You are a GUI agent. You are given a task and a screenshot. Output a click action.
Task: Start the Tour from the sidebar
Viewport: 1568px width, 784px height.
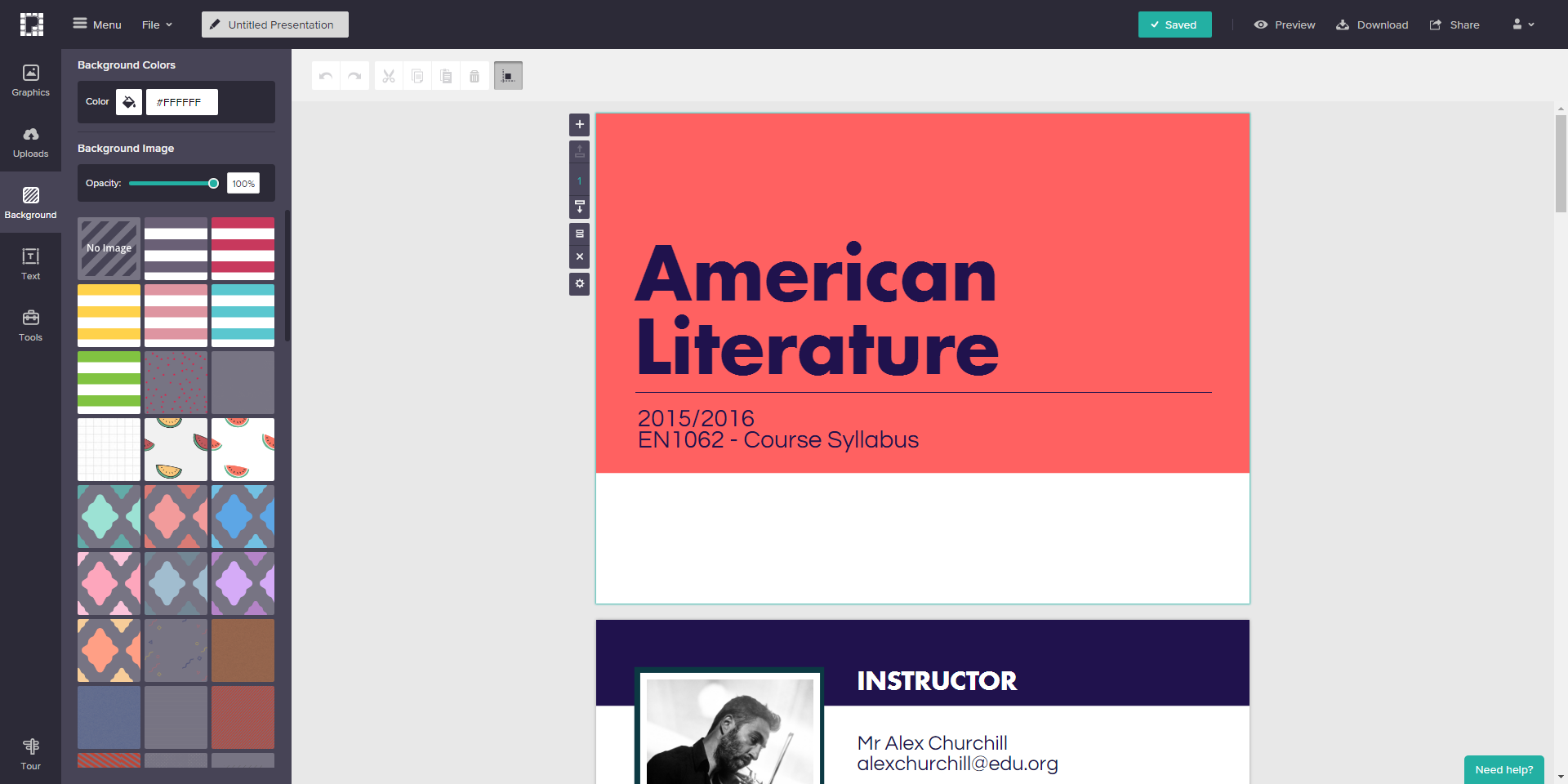30,754
